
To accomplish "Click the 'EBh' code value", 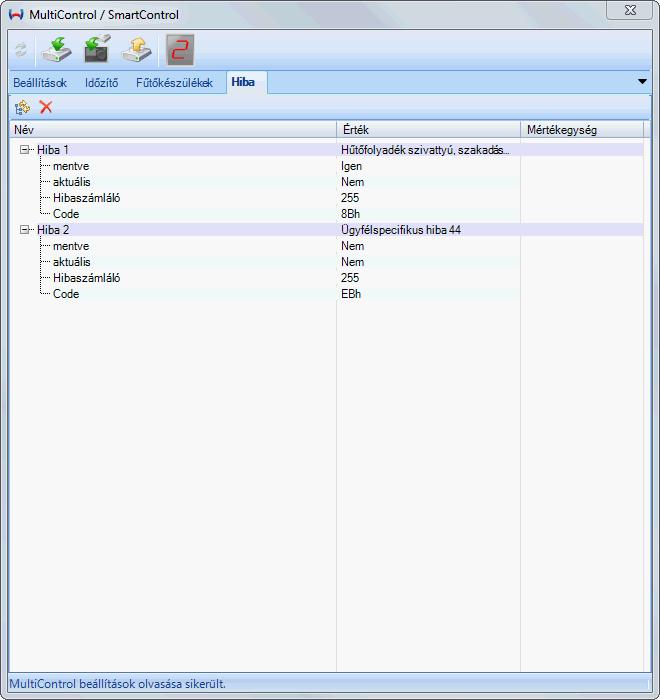I will 351,294.
